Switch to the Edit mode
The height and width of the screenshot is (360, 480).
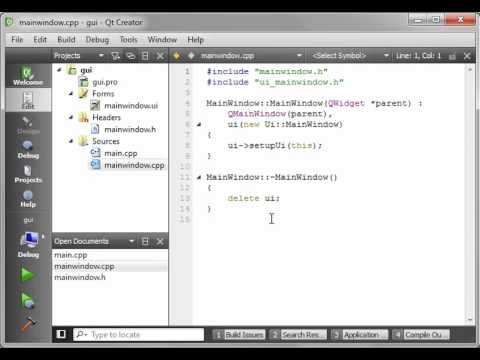tap(28, 100)
